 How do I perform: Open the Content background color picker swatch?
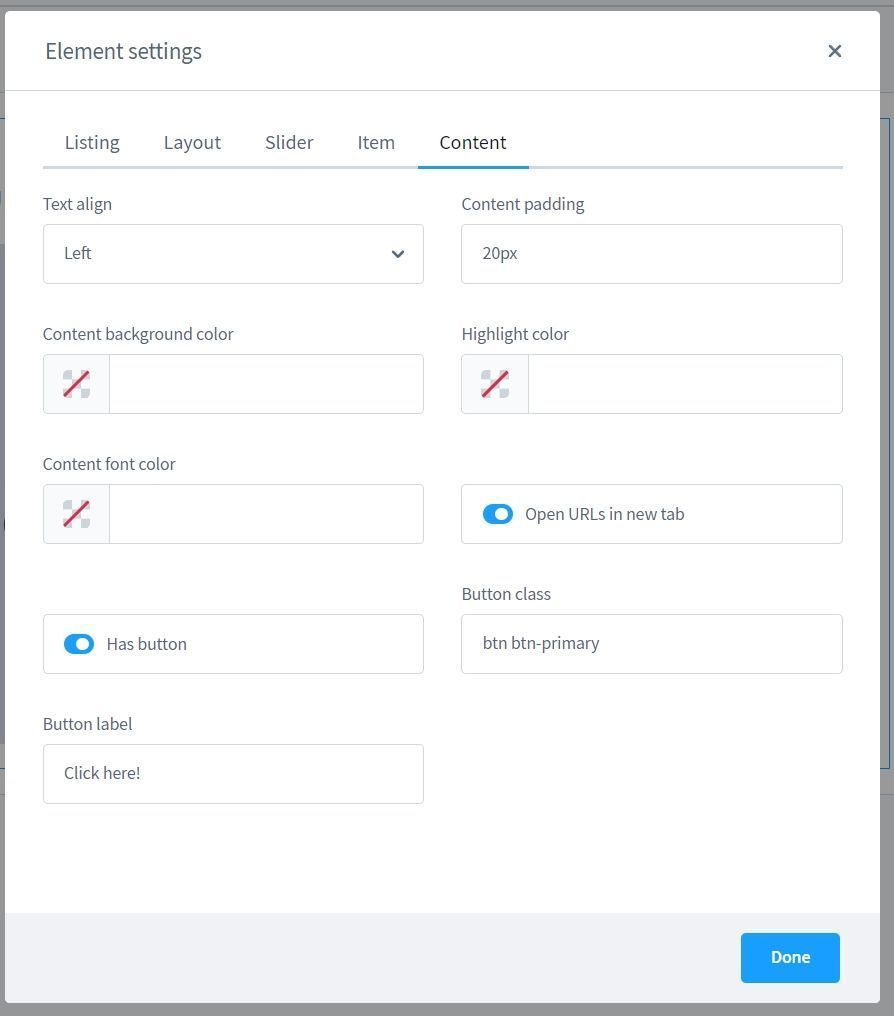[77, 384]
